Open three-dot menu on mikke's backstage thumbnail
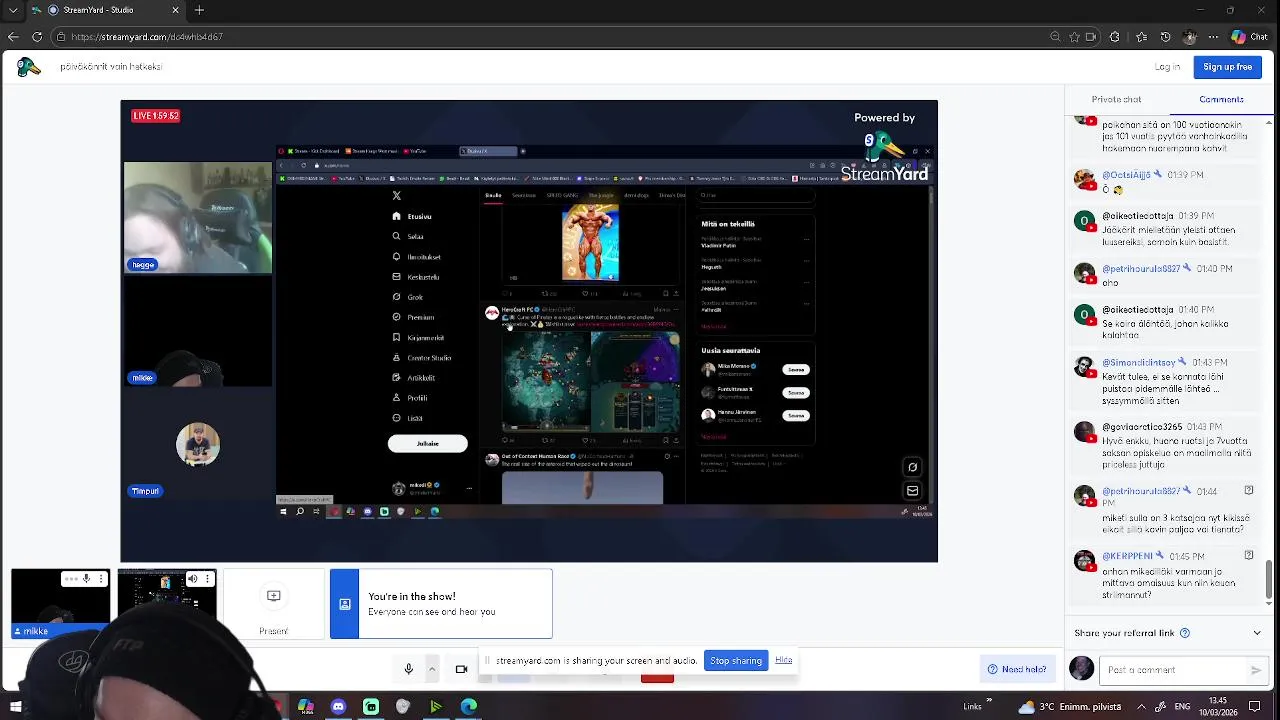Viewport: 1280px width, 720px height. pyautogui.click(x=101, y=579)
